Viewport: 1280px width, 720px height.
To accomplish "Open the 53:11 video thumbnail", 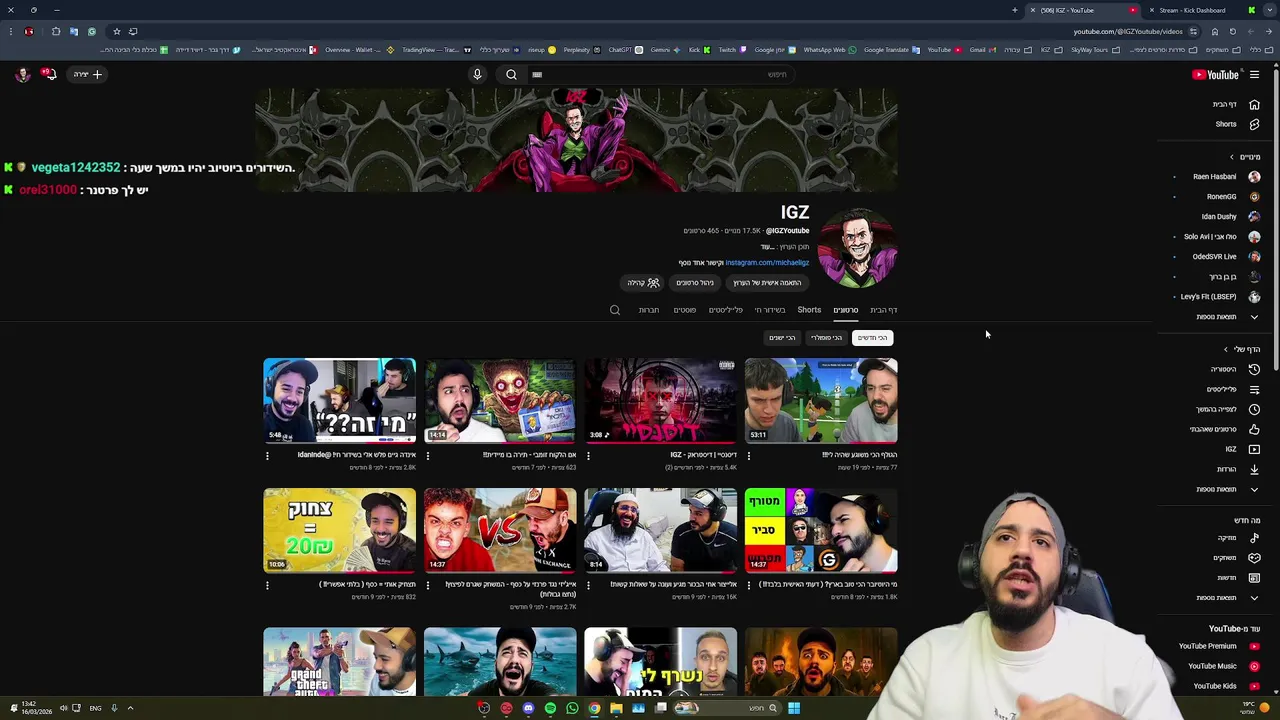I will 821,400.
